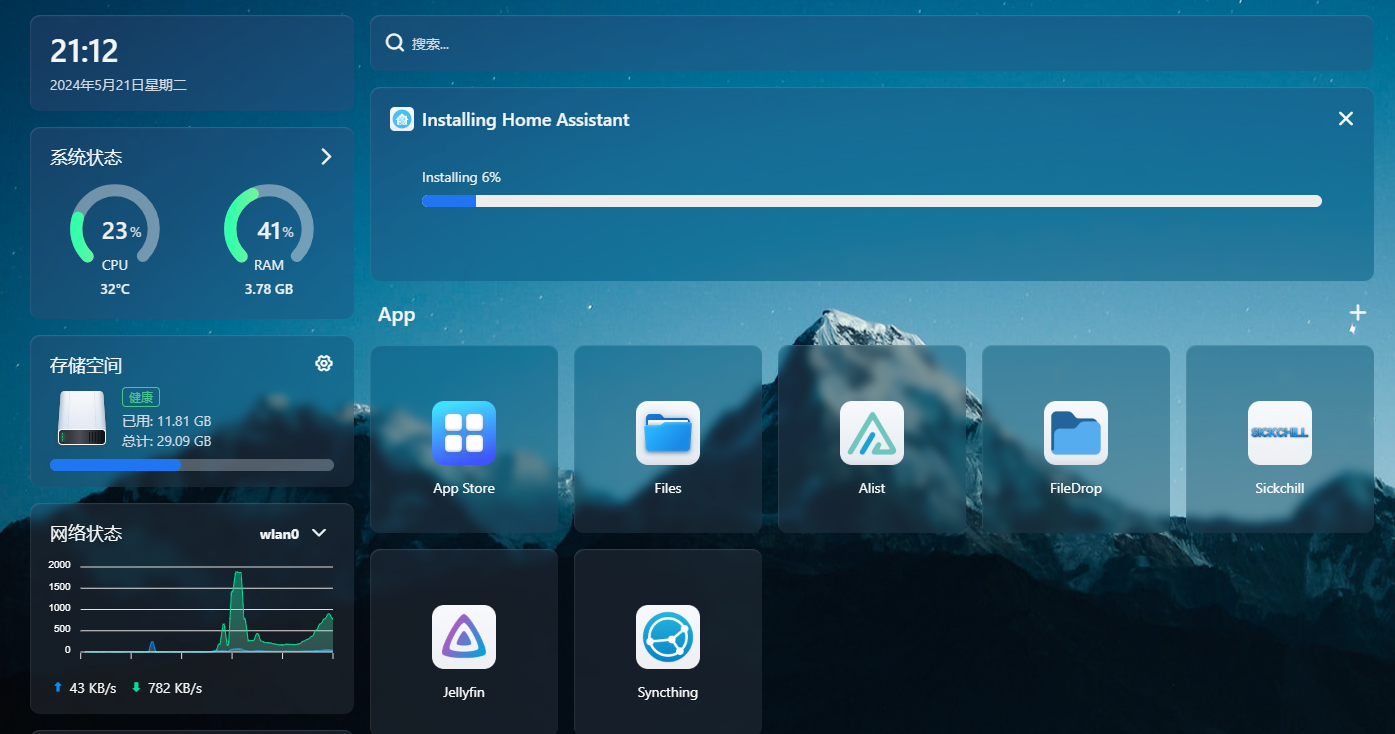The height and width of the screenshot is (734, 1395).
Task: Close the Installing Home Assistant panel
Action: (1346, 119)
